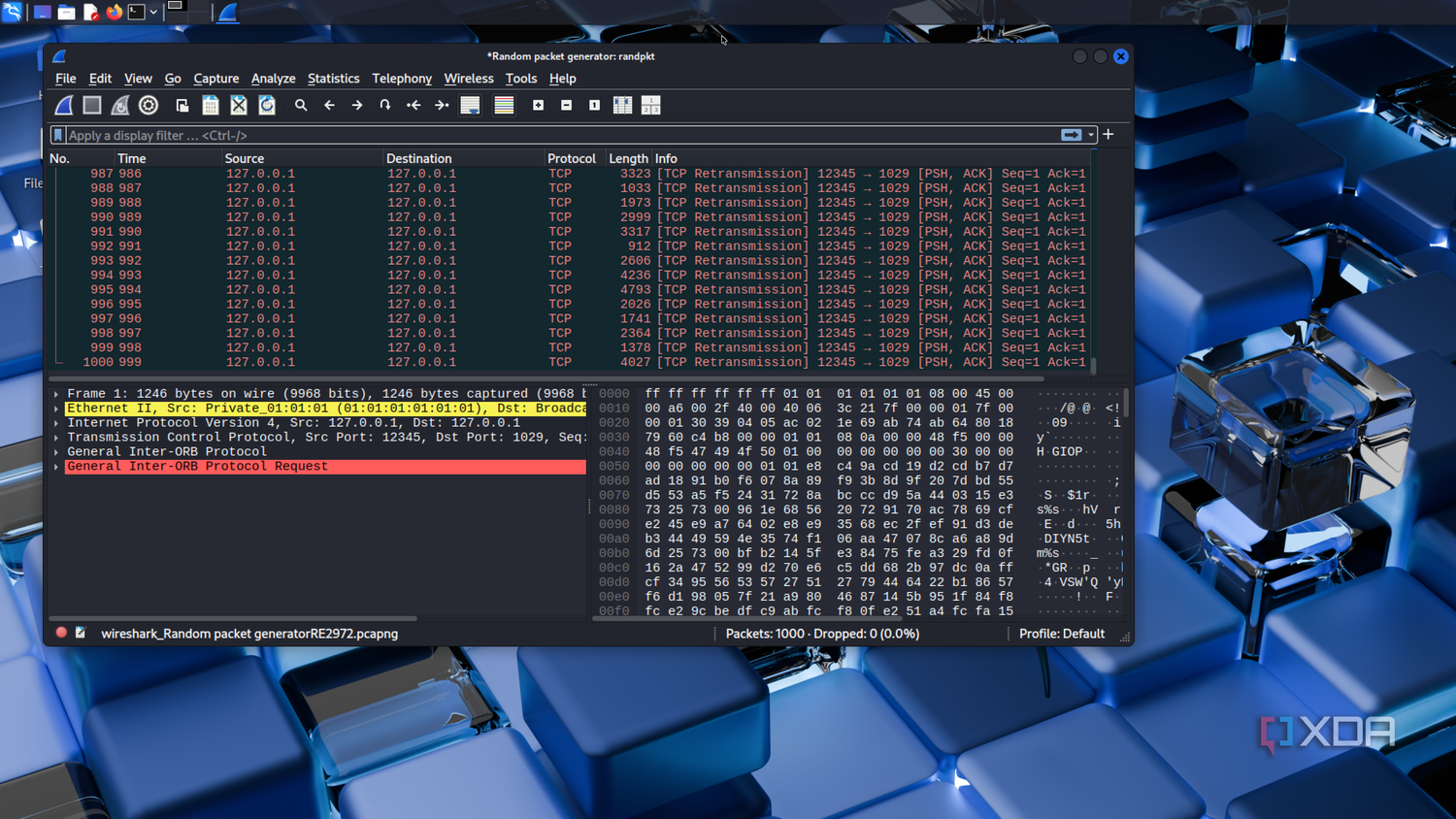Open the display filter bookmark menu
Image resolution: width=1456 pixels, height=819 pixels.
(58, 135)
